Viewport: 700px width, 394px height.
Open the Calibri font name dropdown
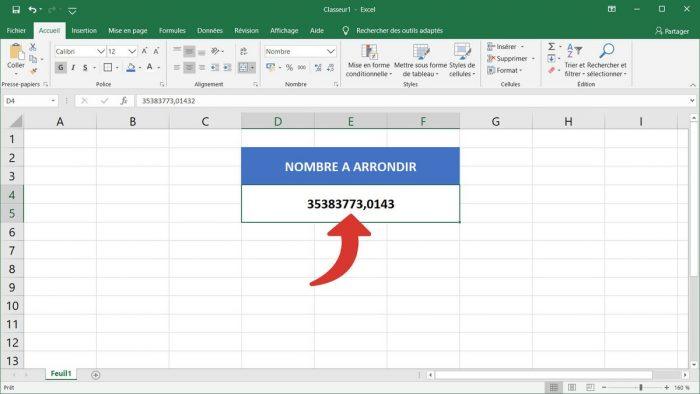pos(101,51)
